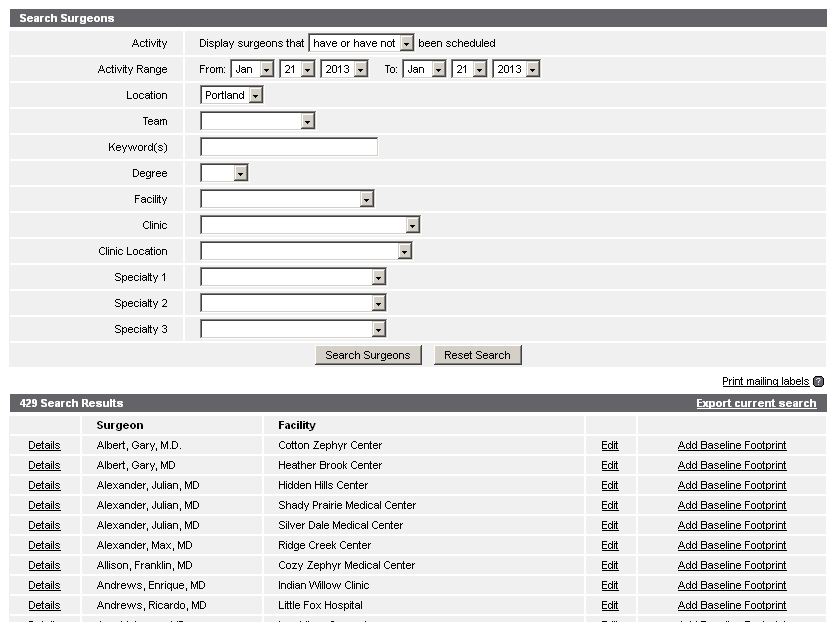
Task: Add Baseline Footprint for Heather Brook Center
Action: click(732, 465)
